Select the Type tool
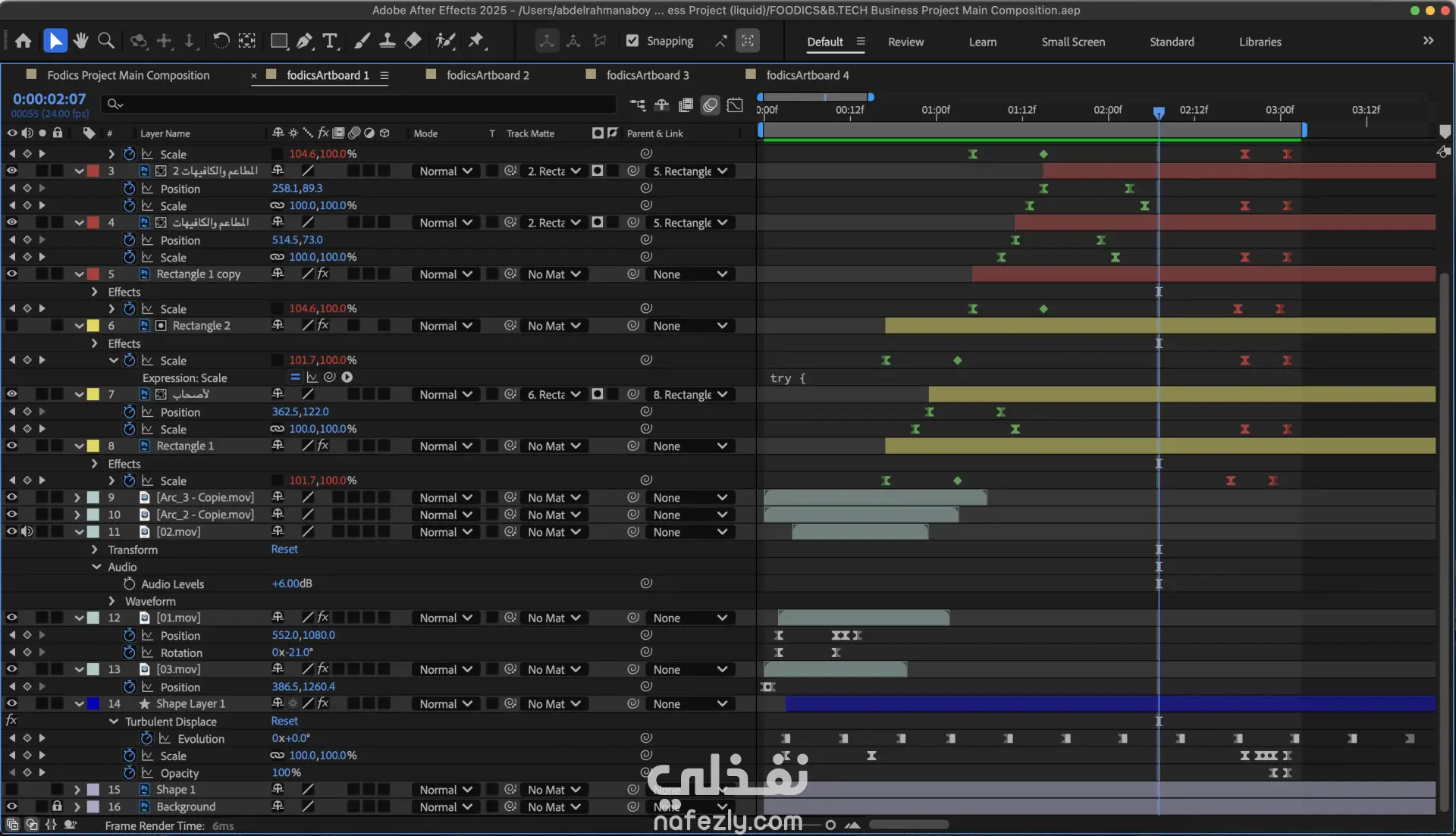Viewport: 1456px width, 836px height. point(330,41)
